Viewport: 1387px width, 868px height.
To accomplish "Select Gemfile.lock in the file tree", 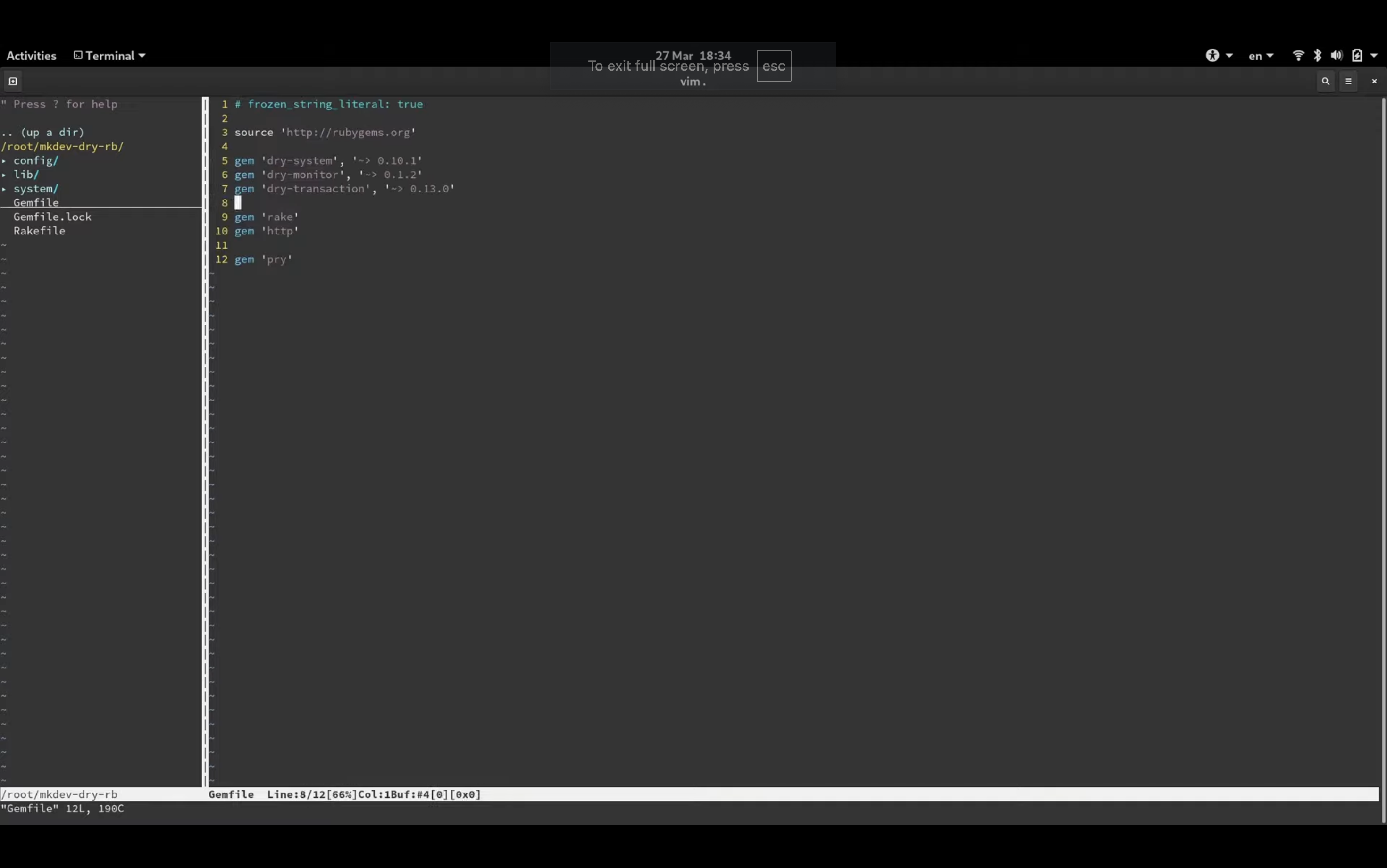I will click(52, 217).
